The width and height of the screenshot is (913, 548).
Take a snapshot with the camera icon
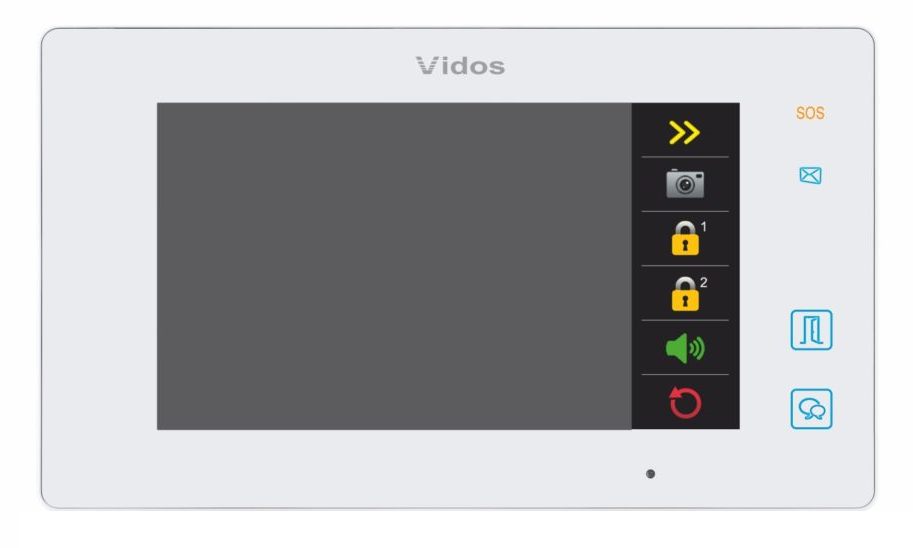pyautogui.click(x=685, y=183)
